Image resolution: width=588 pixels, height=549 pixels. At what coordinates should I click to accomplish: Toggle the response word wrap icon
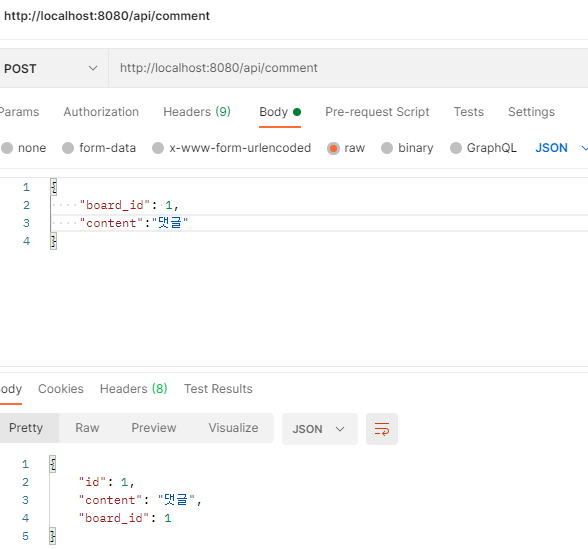point(381,429)
